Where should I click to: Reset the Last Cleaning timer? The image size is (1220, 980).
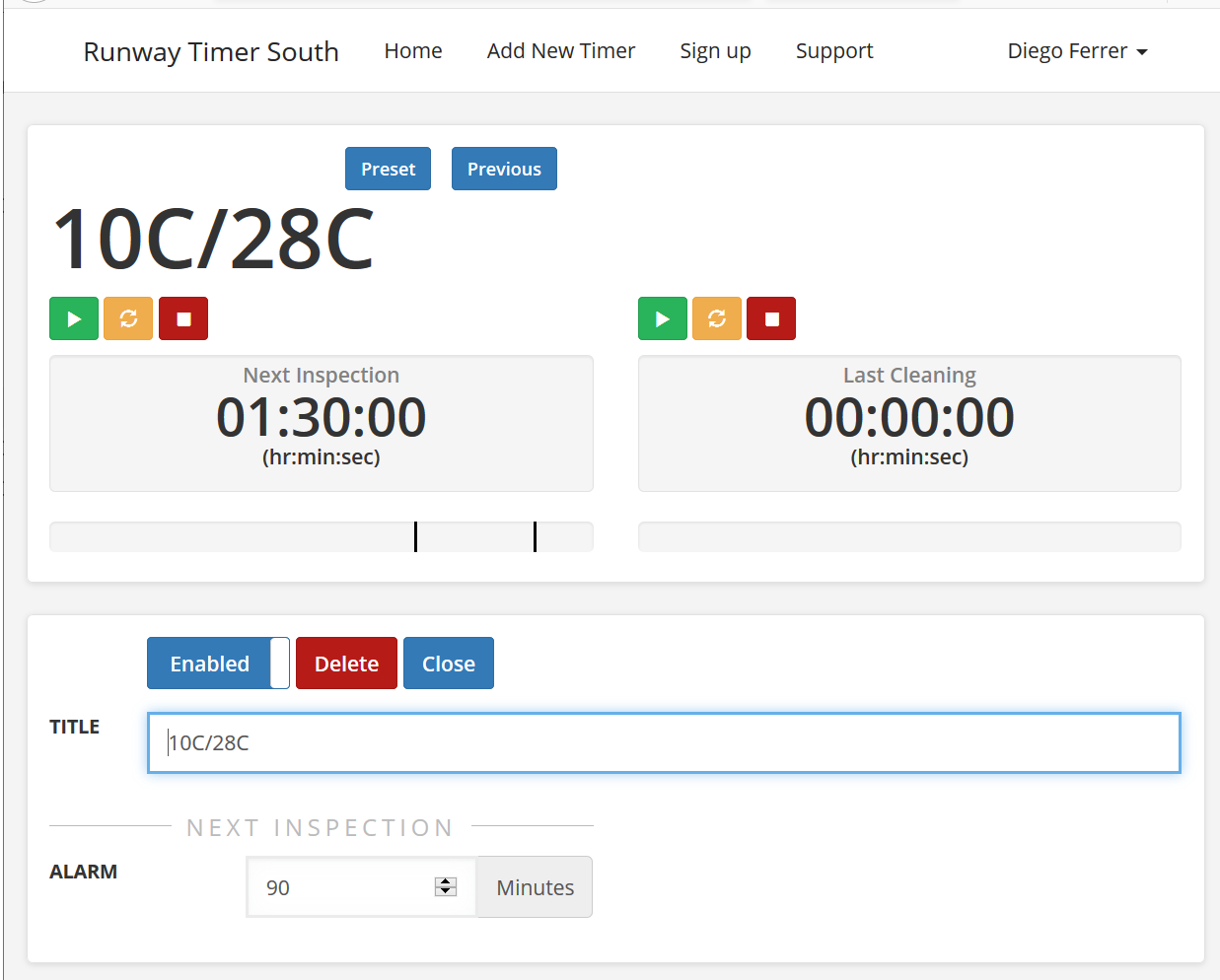[x=717, y=318]
